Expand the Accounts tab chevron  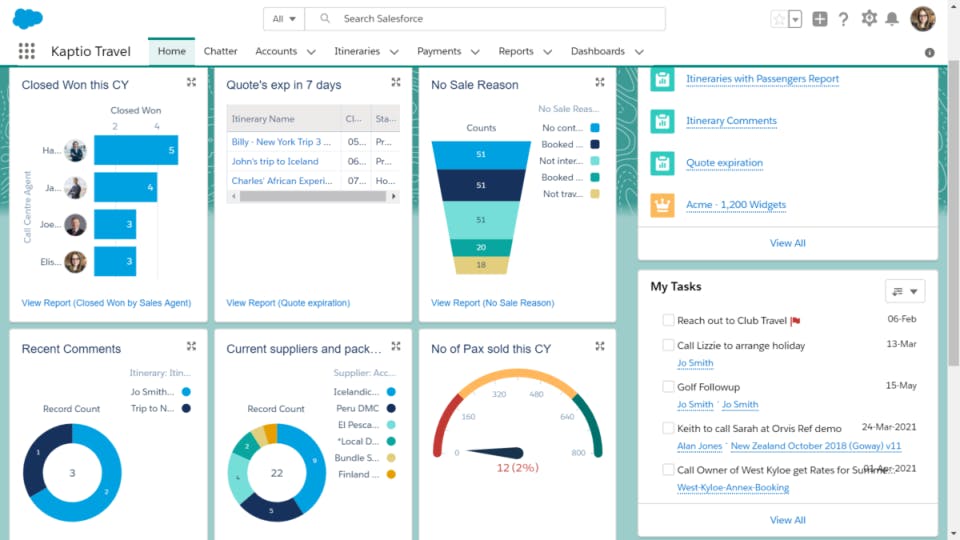coord(311,52)
